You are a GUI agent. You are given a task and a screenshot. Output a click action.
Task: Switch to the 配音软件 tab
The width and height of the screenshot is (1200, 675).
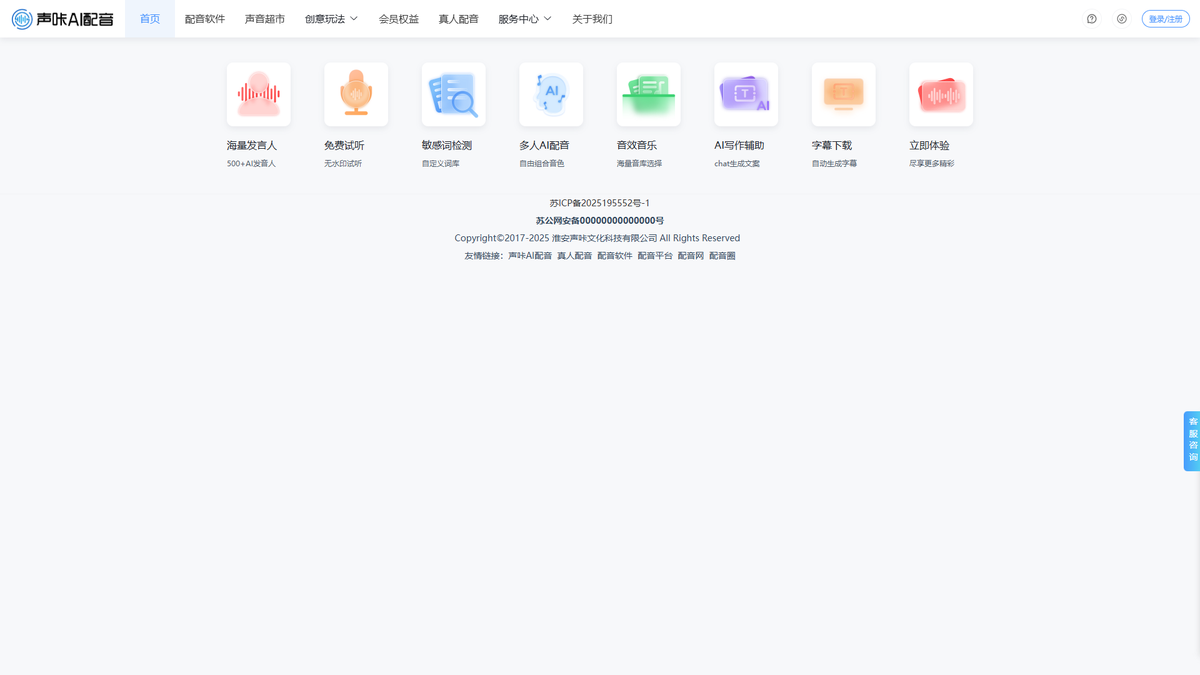point(205,19)
